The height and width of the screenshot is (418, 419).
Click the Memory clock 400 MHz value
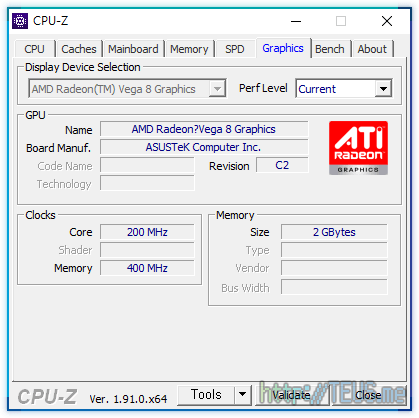pos(147,268)
